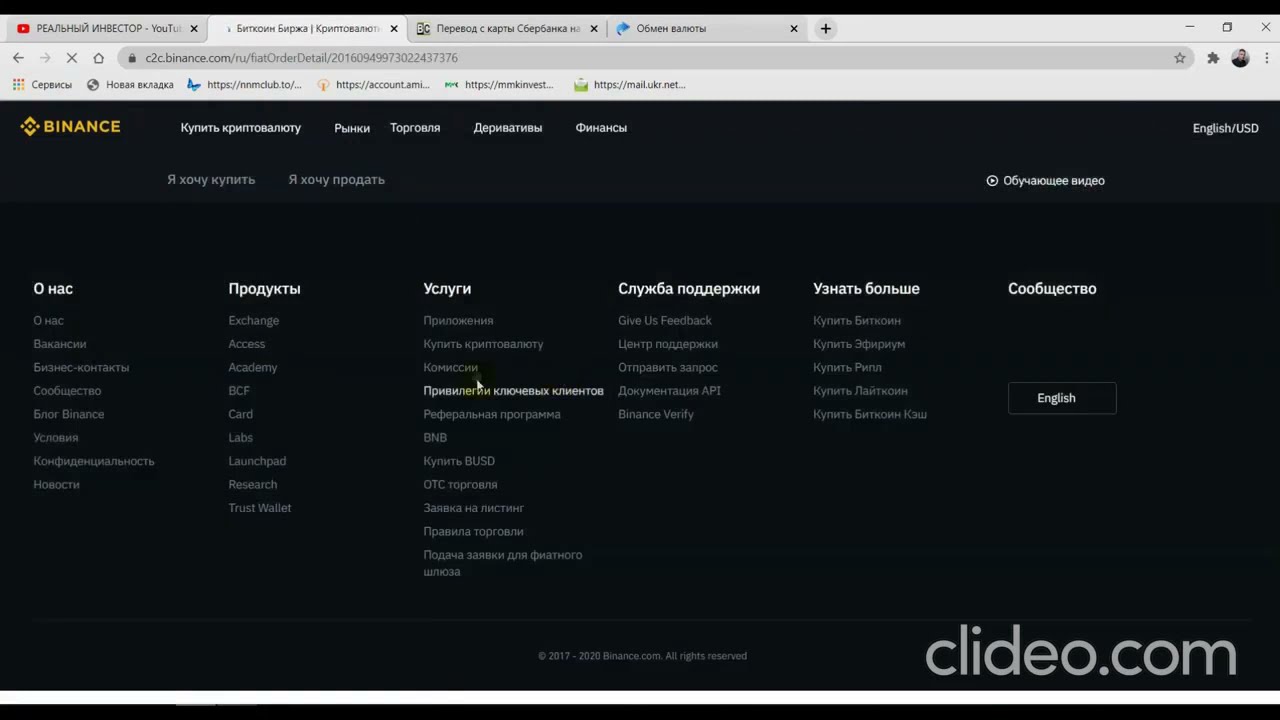The width and height of the screenshot is (1280, 720).
Task: Open the Реферальная программа link
Action: pos(492,414)
